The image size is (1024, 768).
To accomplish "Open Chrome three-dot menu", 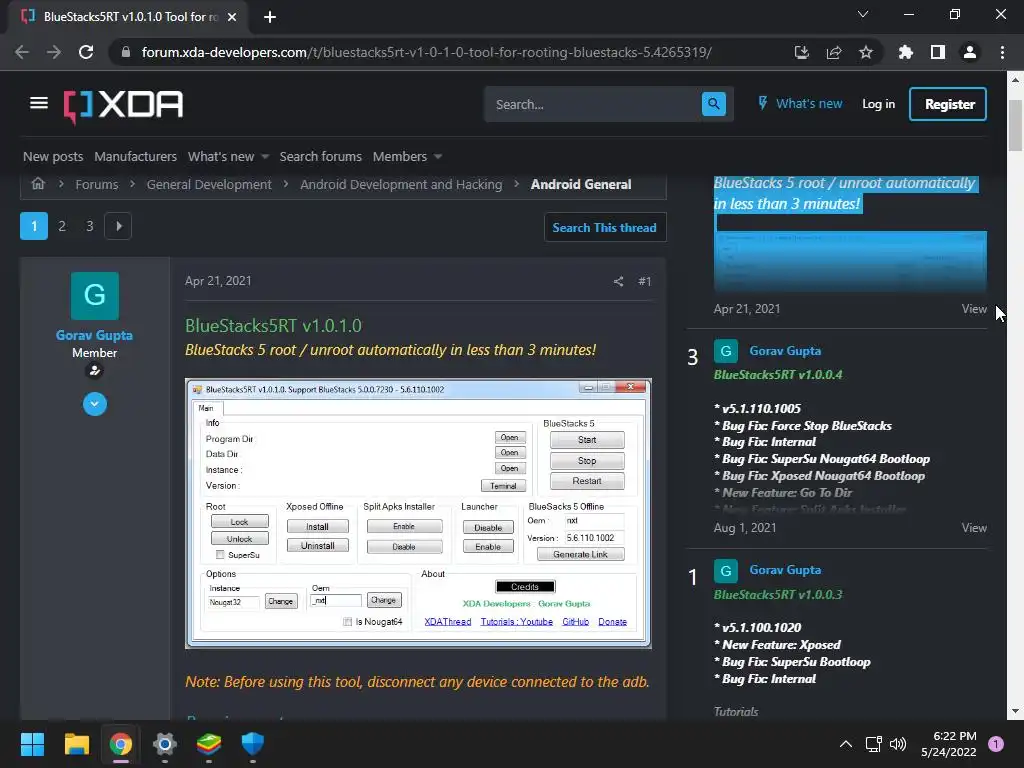I will [1002, 52].
